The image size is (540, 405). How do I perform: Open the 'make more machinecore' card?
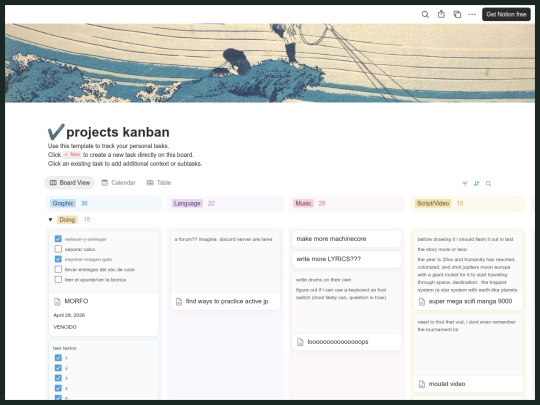click(346, 239)
